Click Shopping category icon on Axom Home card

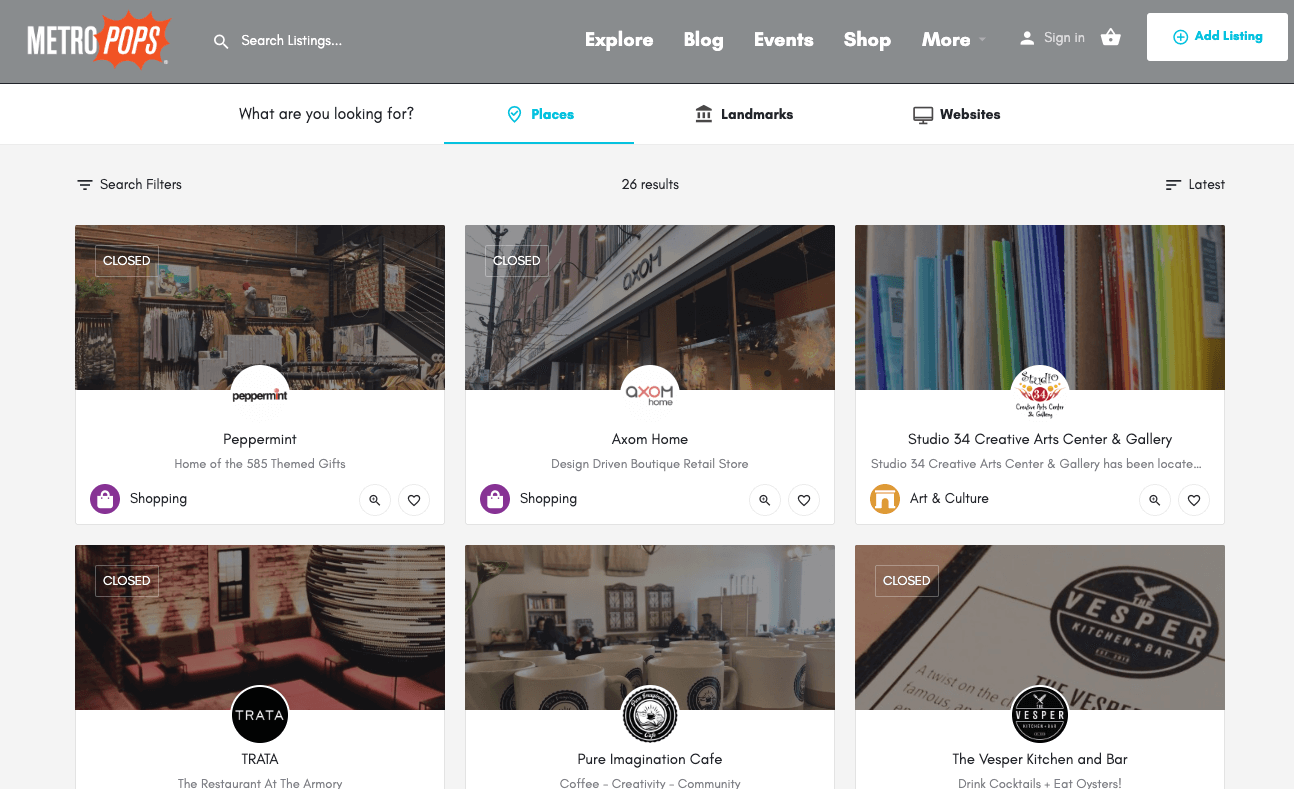click(x=495, y=499)
